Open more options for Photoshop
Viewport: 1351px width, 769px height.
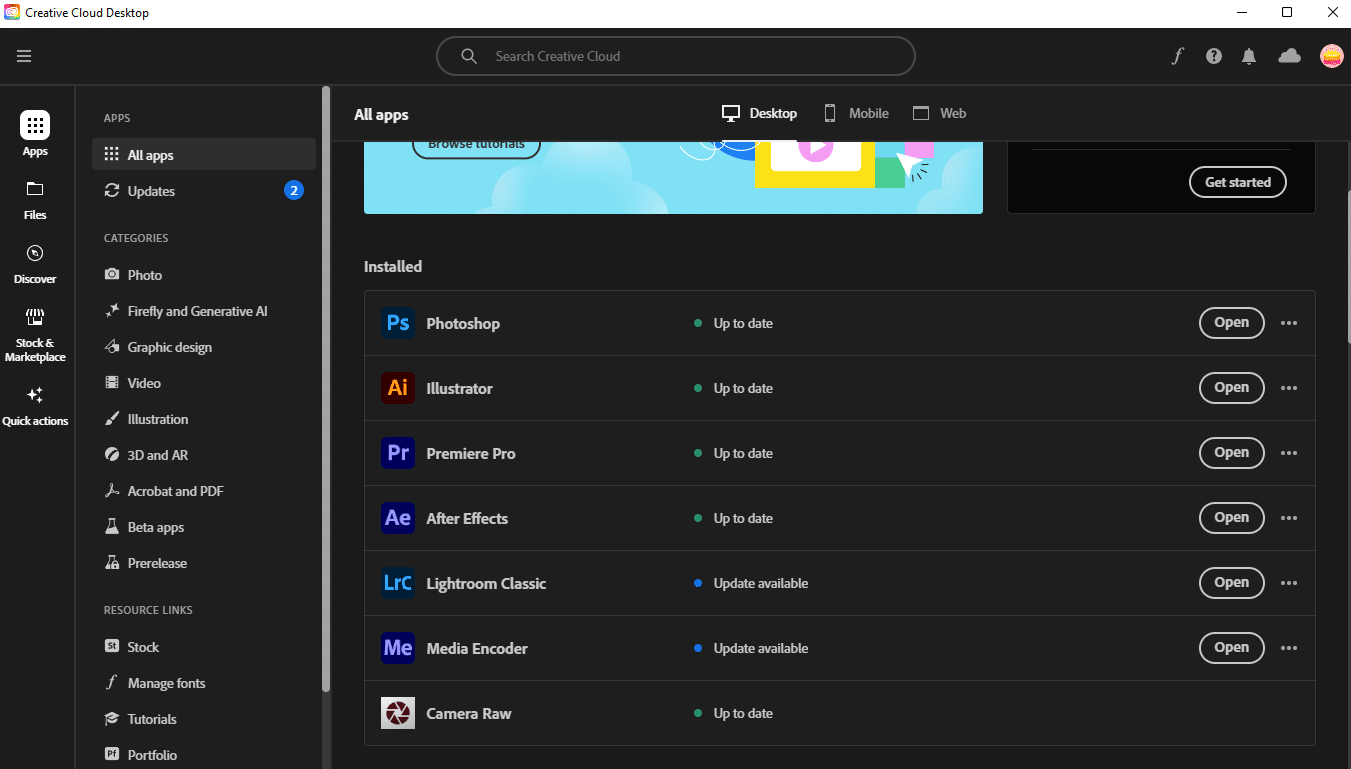coord(1289,323)
